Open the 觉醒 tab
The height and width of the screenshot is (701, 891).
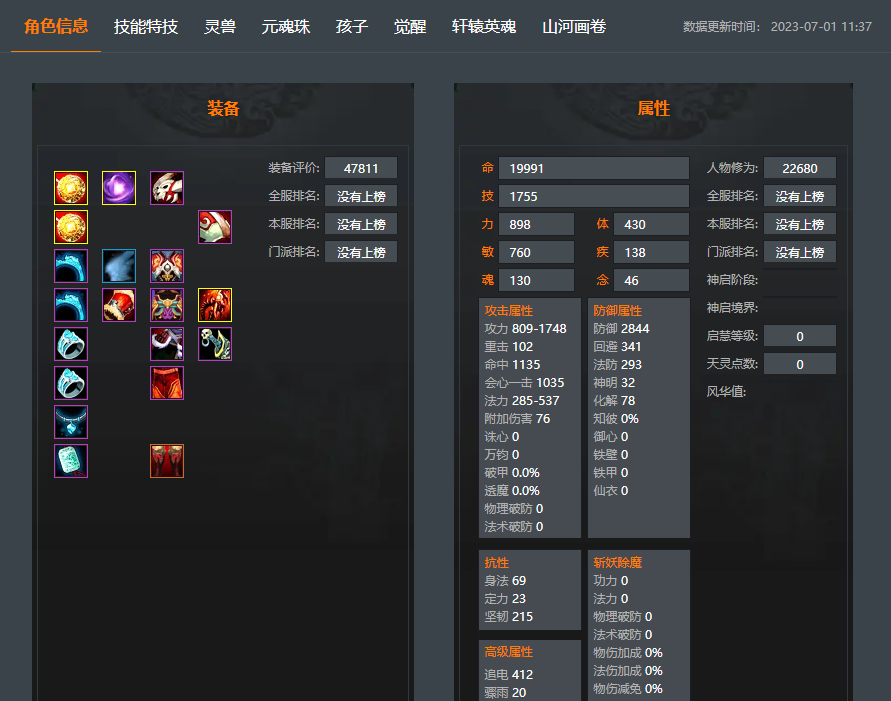410,27
